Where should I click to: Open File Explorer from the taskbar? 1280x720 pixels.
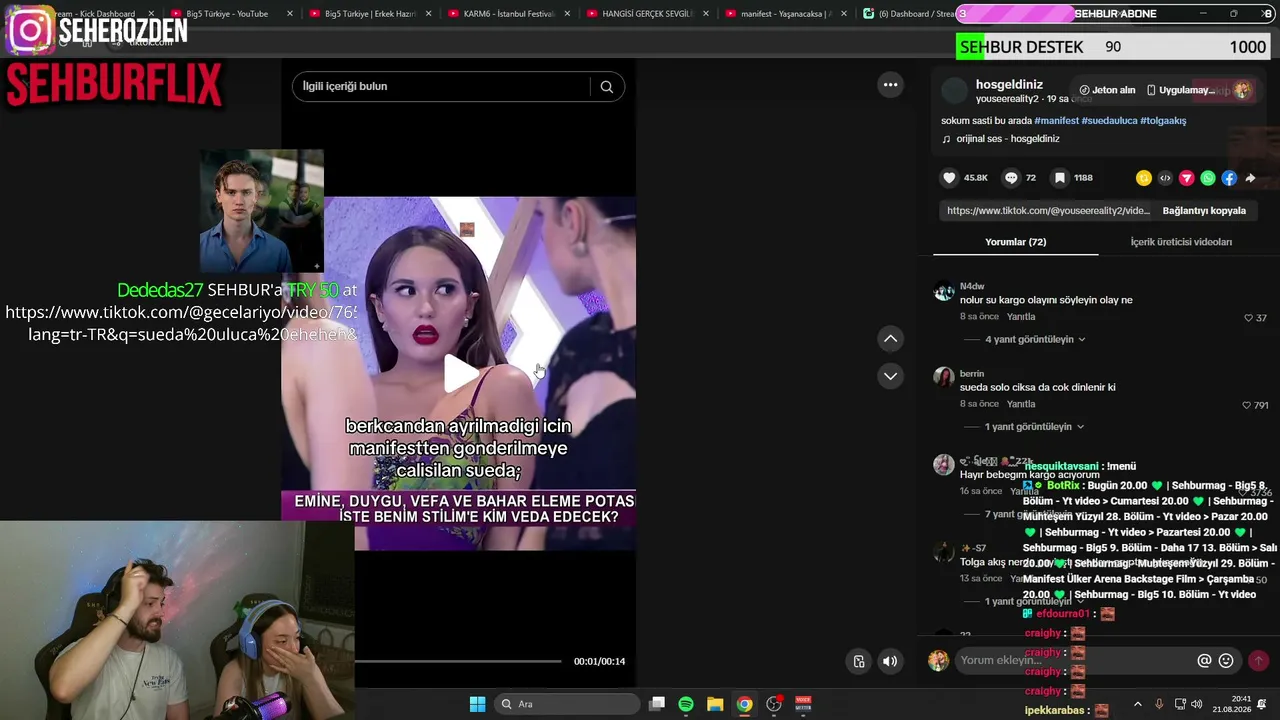(715, 704)
